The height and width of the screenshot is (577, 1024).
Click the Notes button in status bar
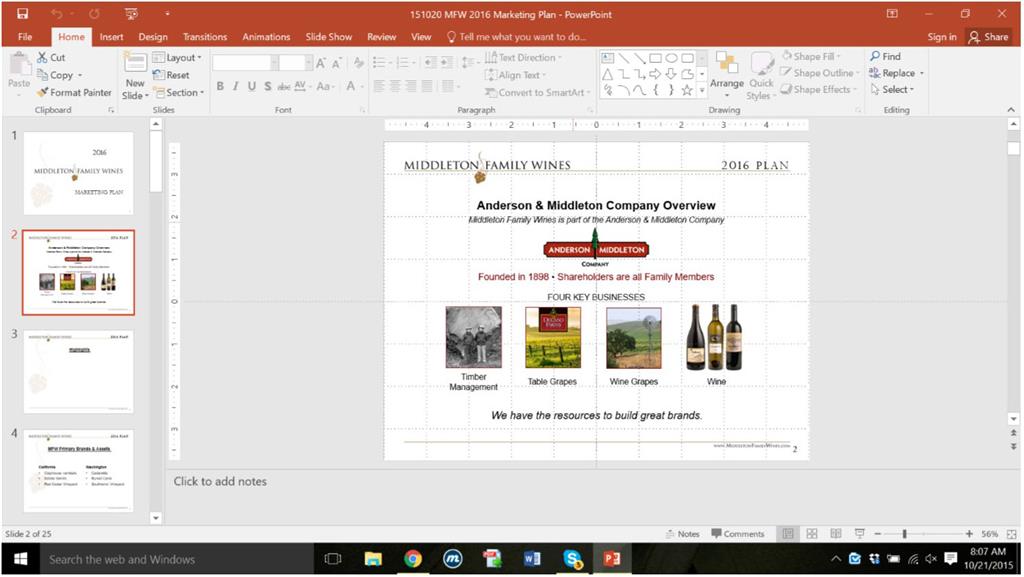(684, 533)
